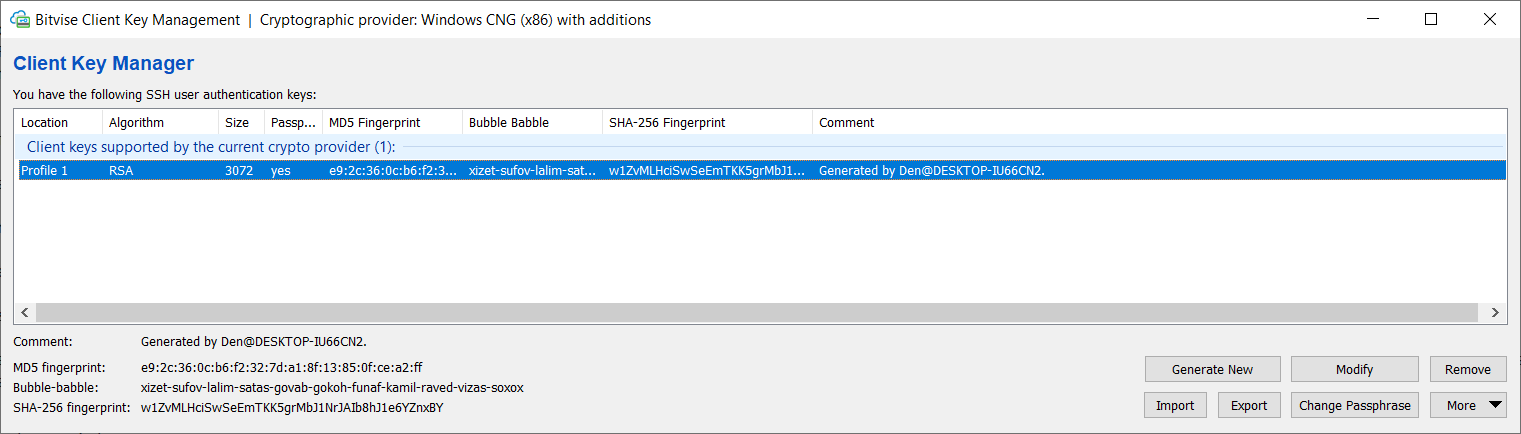This screenshot has height=434, width=1521.
Task: Click the Modify button
Action: click(1354, 369)
